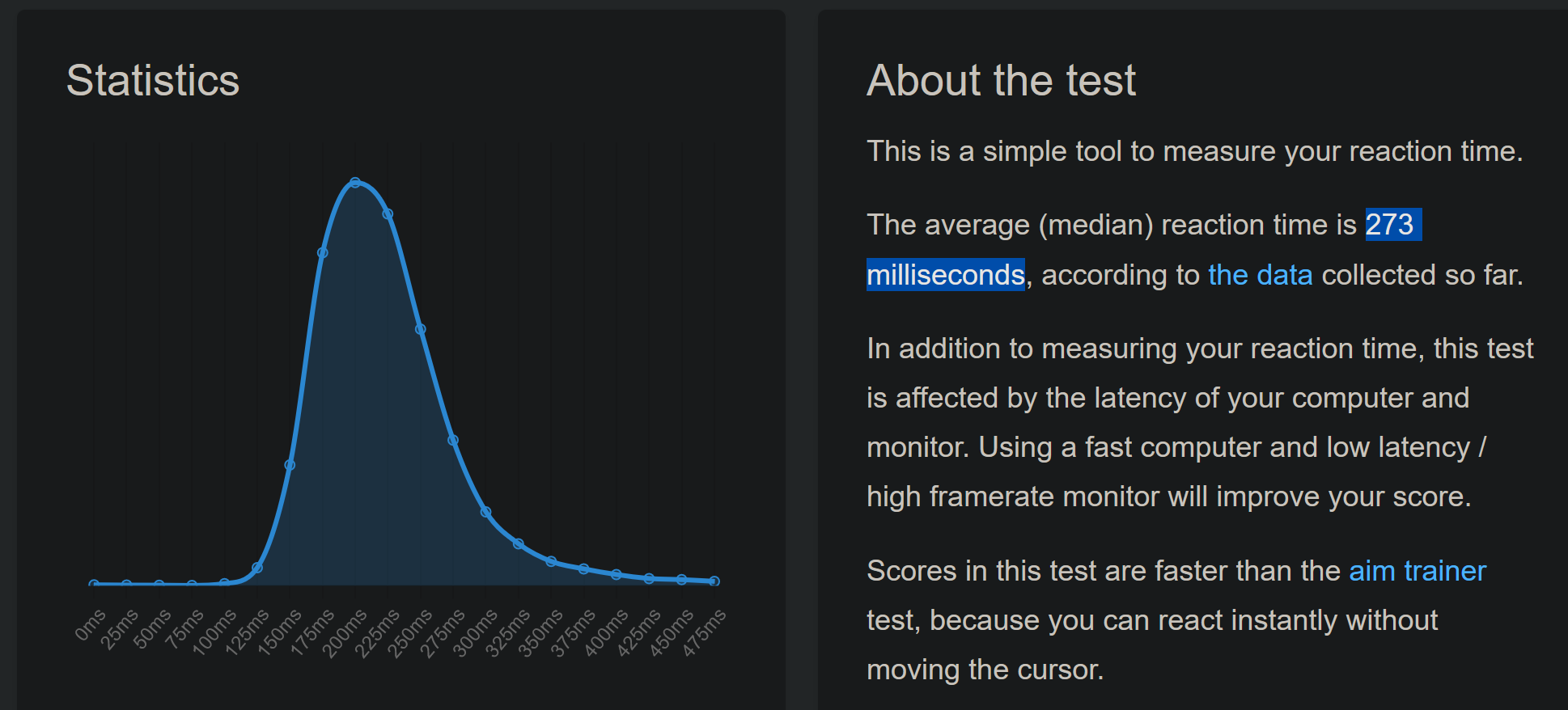Click the highlighted "milliseconds" word
The height and width of the screenshot is (710, 1568).
point(946,275)
